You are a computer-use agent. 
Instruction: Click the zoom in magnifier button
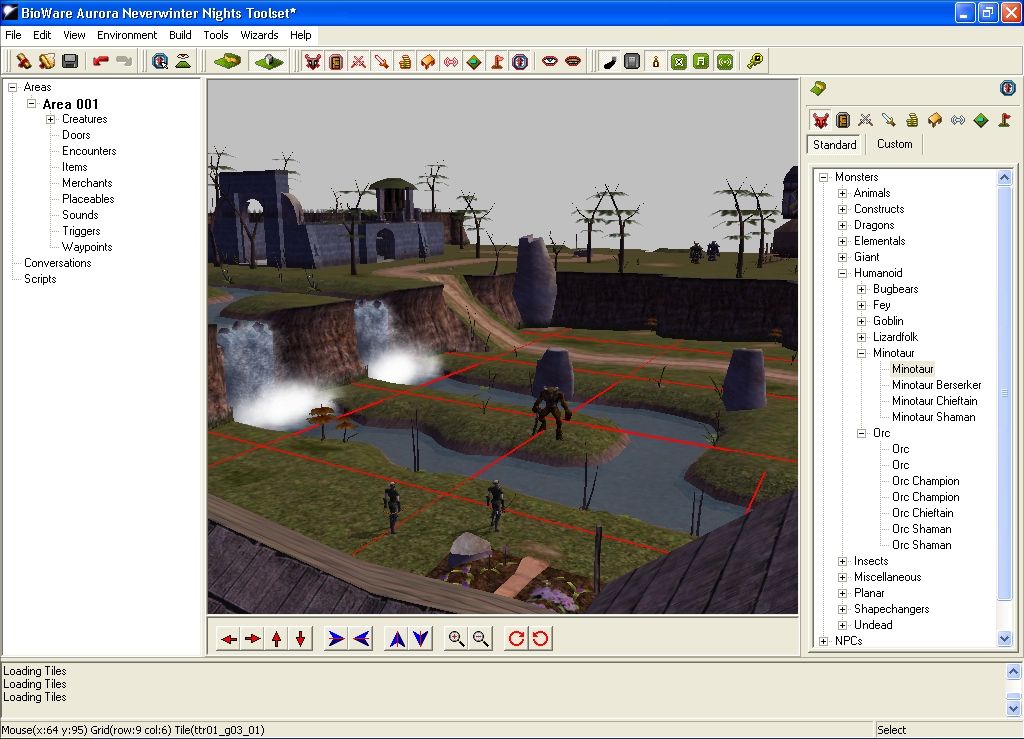click(x=456, y=639)
